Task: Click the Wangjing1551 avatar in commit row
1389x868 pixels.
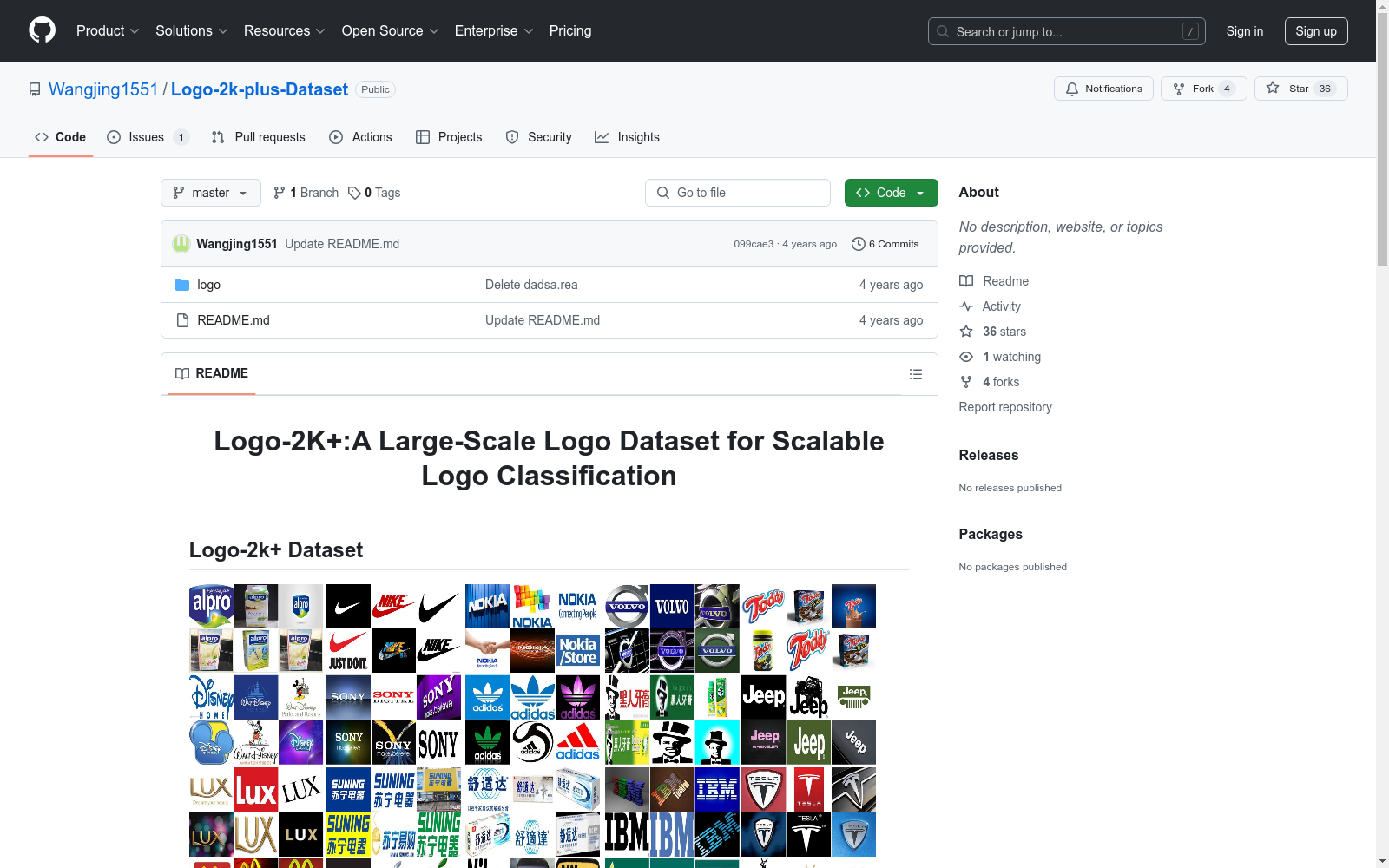Action: pyautogui.click(x=181, y=244)
